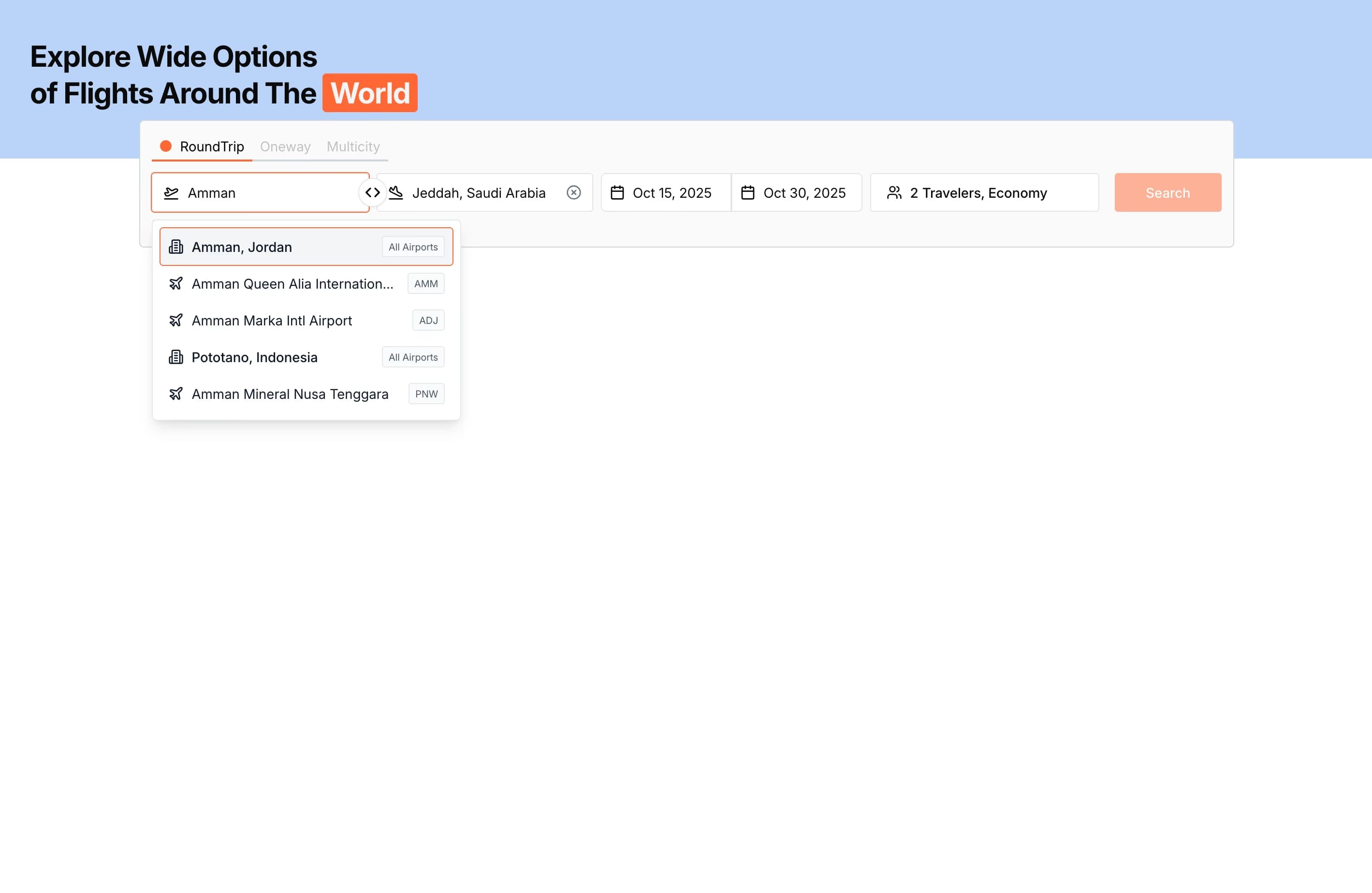The image size is (1372, 893).
Task: Click the arrival plane icon beside Jeddah
Action: (x=396, y=192)
